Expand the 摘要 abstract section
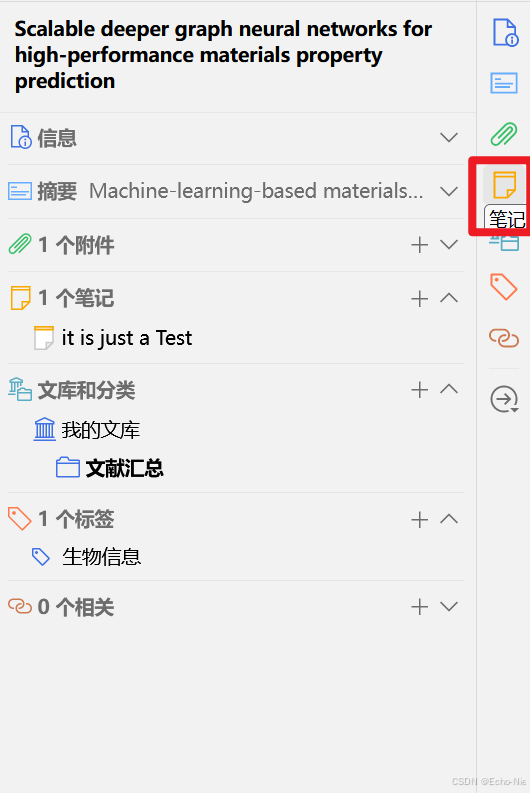 pyautogui.click(x=449, y=191)
